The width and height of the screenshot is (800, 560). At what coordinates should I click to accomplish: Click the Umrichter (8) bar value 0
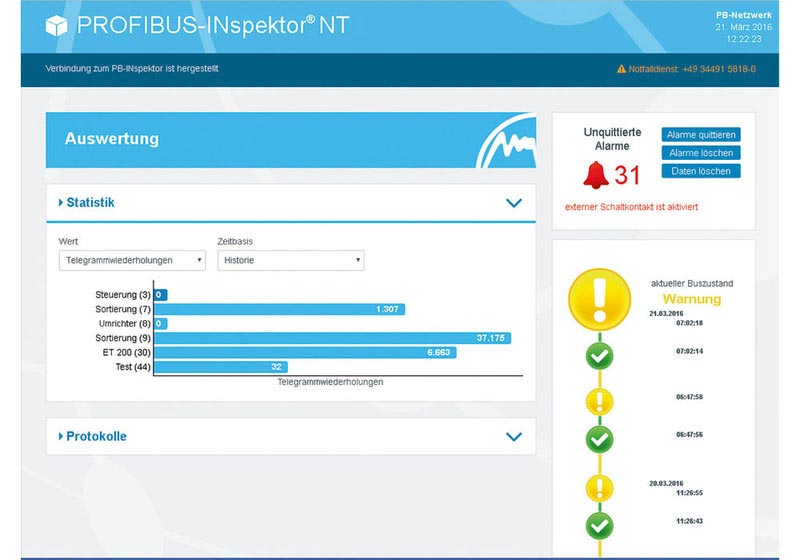coord(160,323)
